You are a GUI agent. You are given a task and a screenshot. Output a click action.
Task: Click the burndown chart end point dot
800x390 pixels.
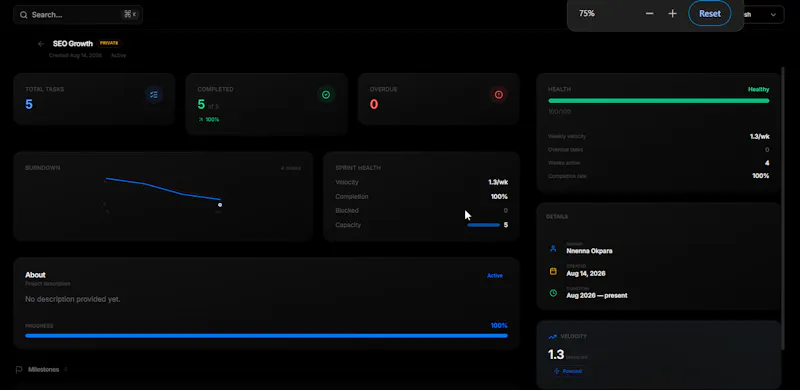click(x=220, y=205)
